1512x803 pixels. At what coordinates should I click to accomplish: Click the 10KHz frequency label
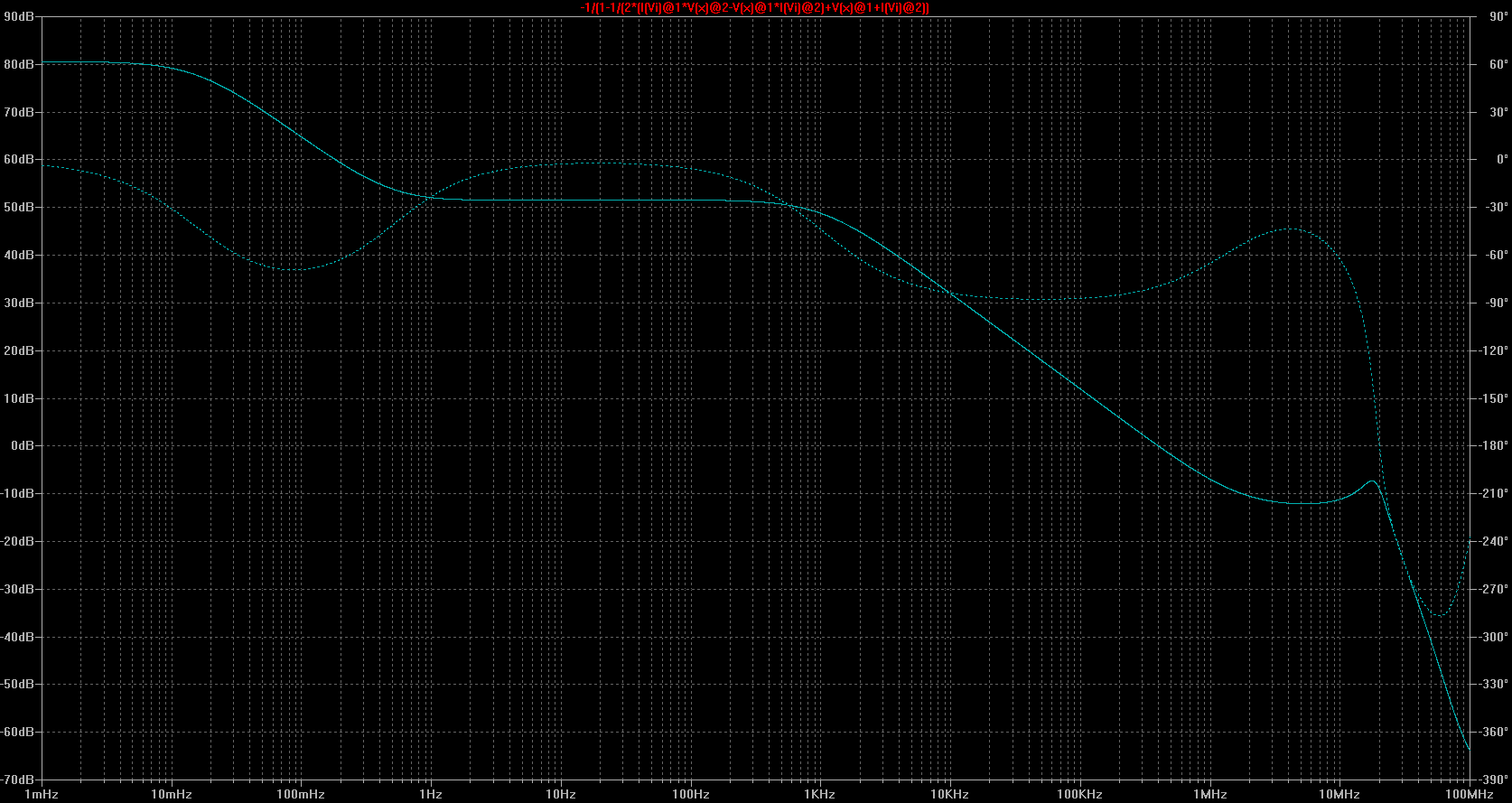click(x=949, y=794)
